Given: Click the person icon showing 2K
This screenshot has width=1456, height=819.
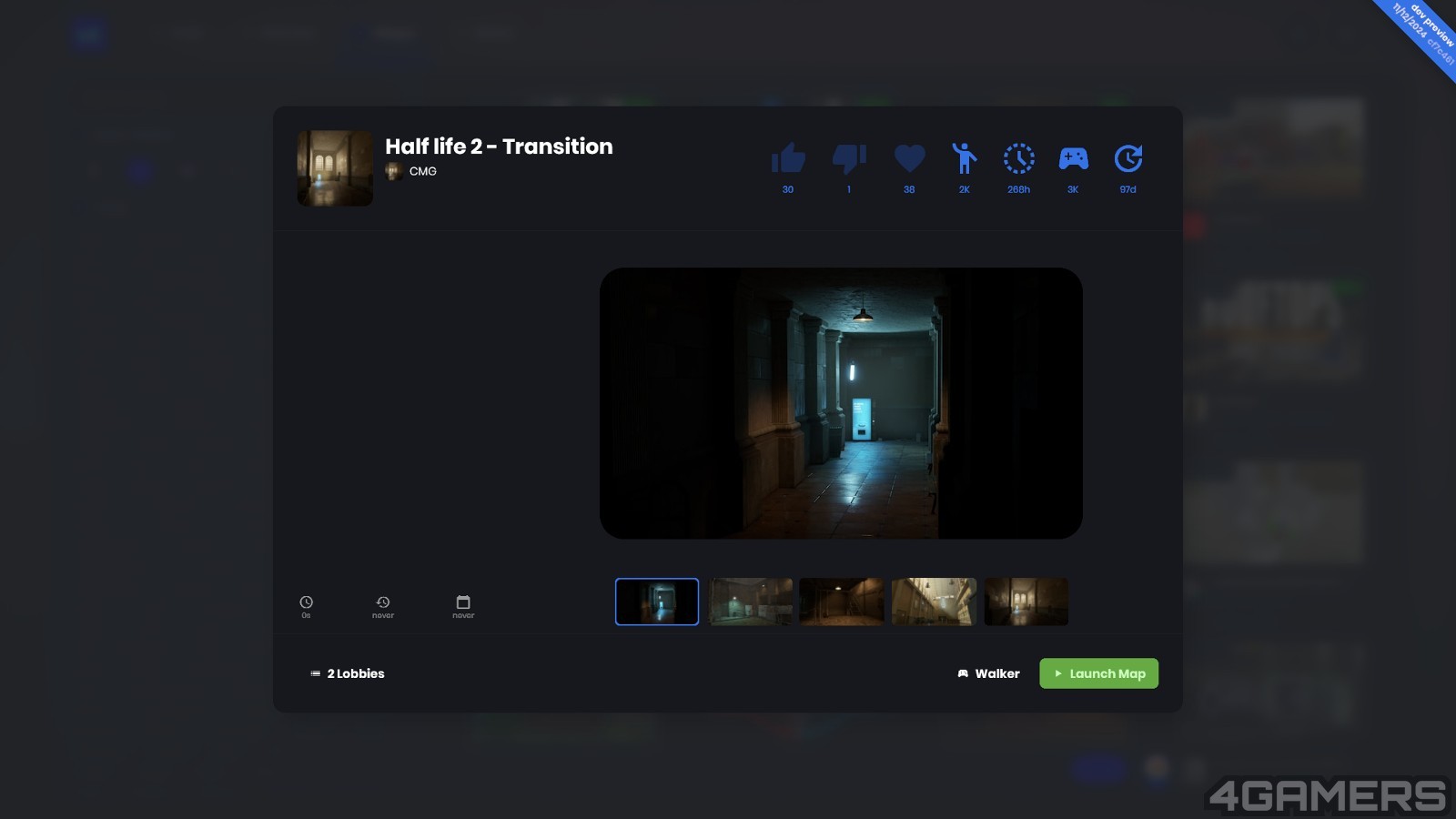Looking at the screenshot, I should (x=964, y=158).
